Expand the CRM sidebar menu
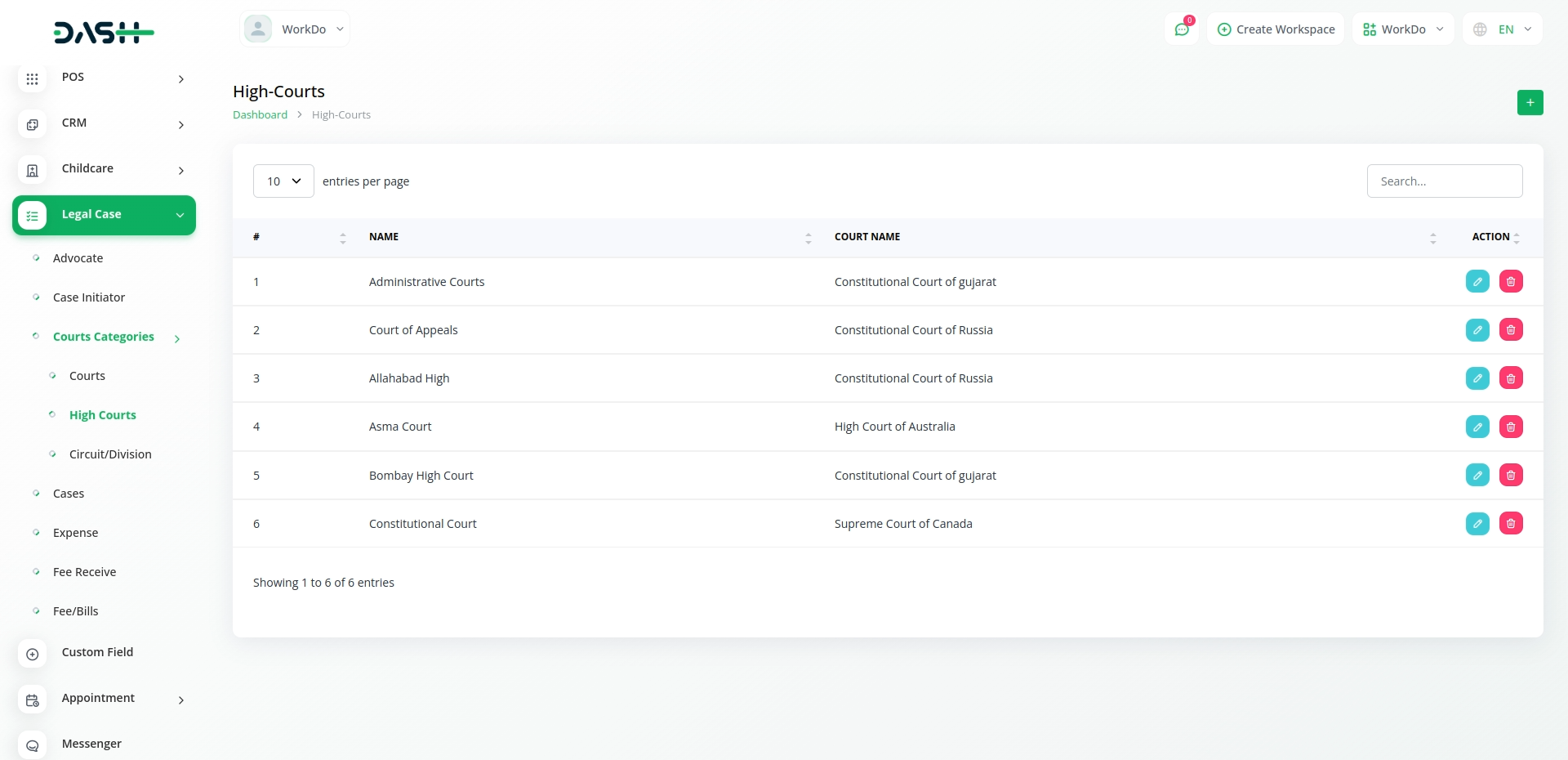The width and height of the screenshot is (1568, 760). click(x=105, y=123)
